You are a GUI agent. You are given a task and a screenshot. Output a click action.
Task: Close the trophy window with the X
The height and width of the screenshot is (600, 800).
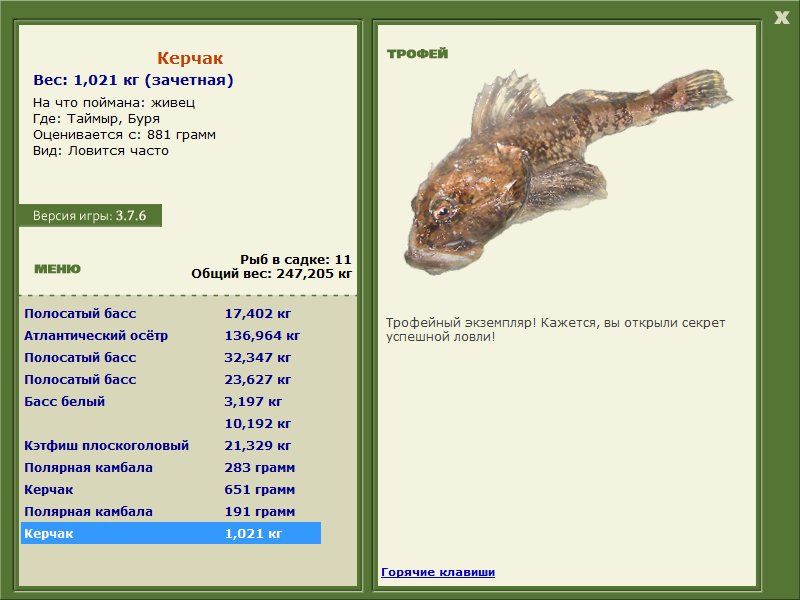tap(781, 18)
